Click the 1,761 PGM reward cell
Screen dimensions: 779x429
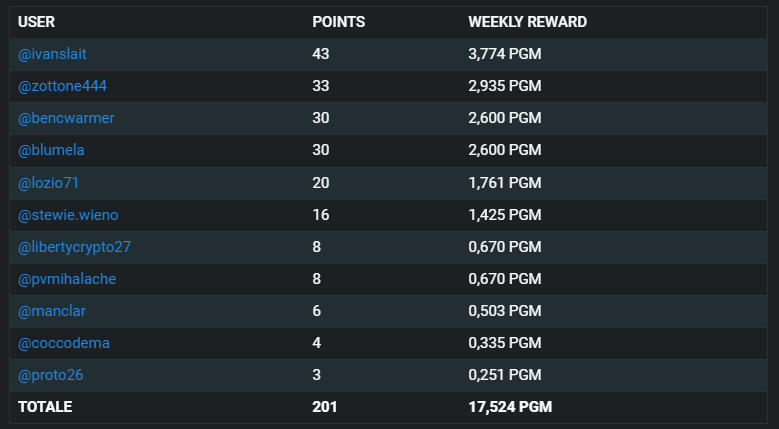505,183
